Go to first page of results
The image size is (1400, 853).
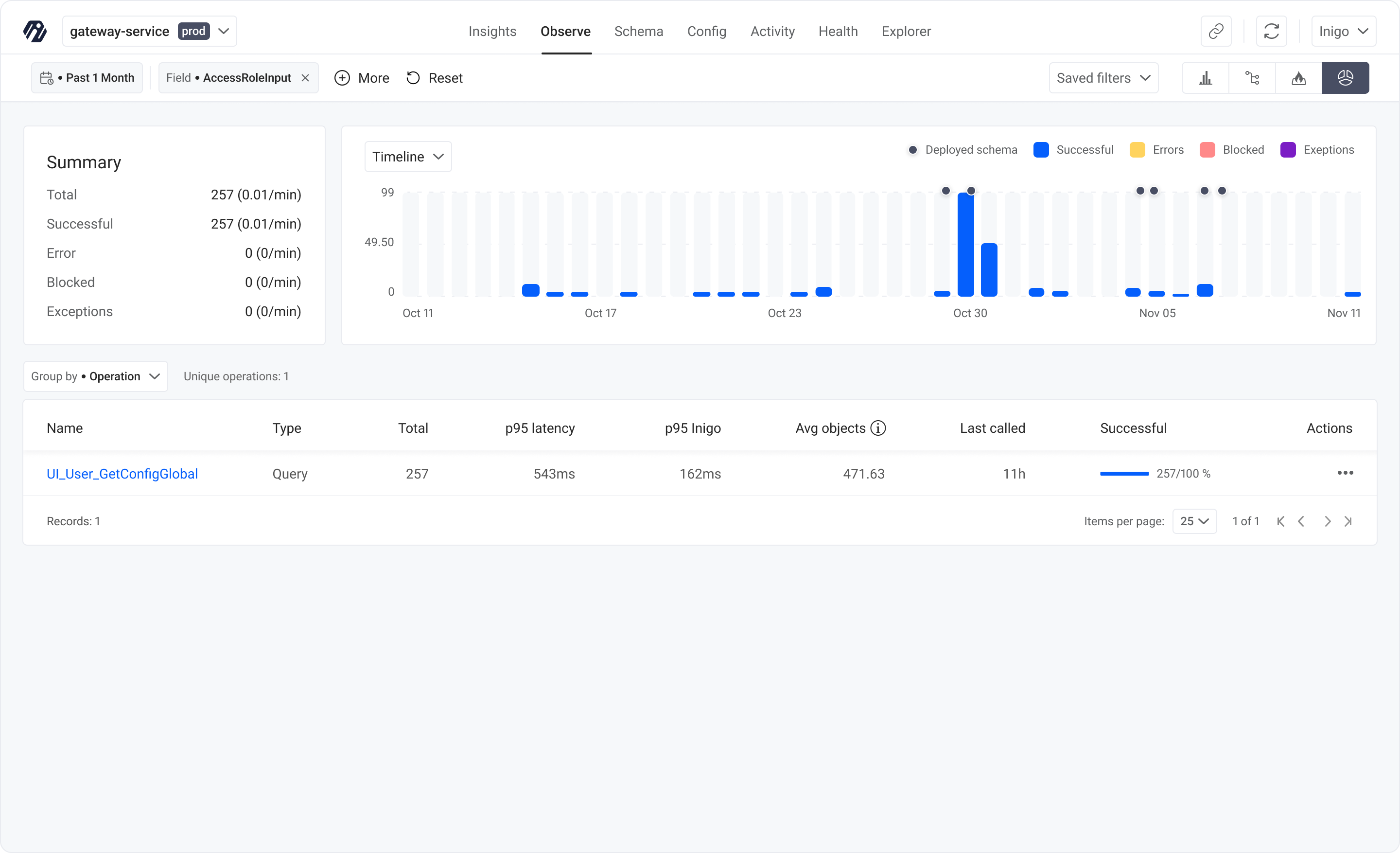point(1280,521)
